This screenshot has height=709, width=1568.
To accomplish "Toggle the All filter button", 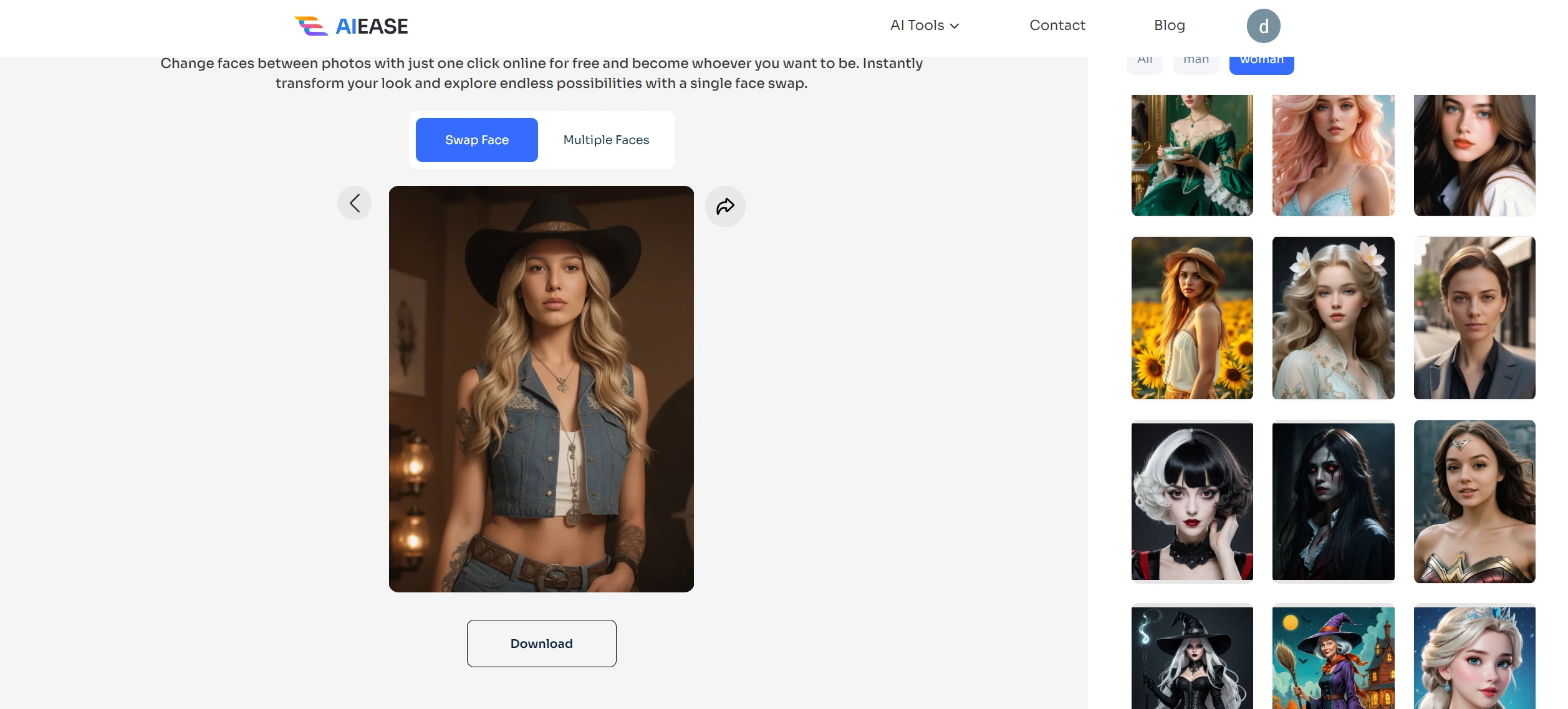I will tap(1145, 59).
